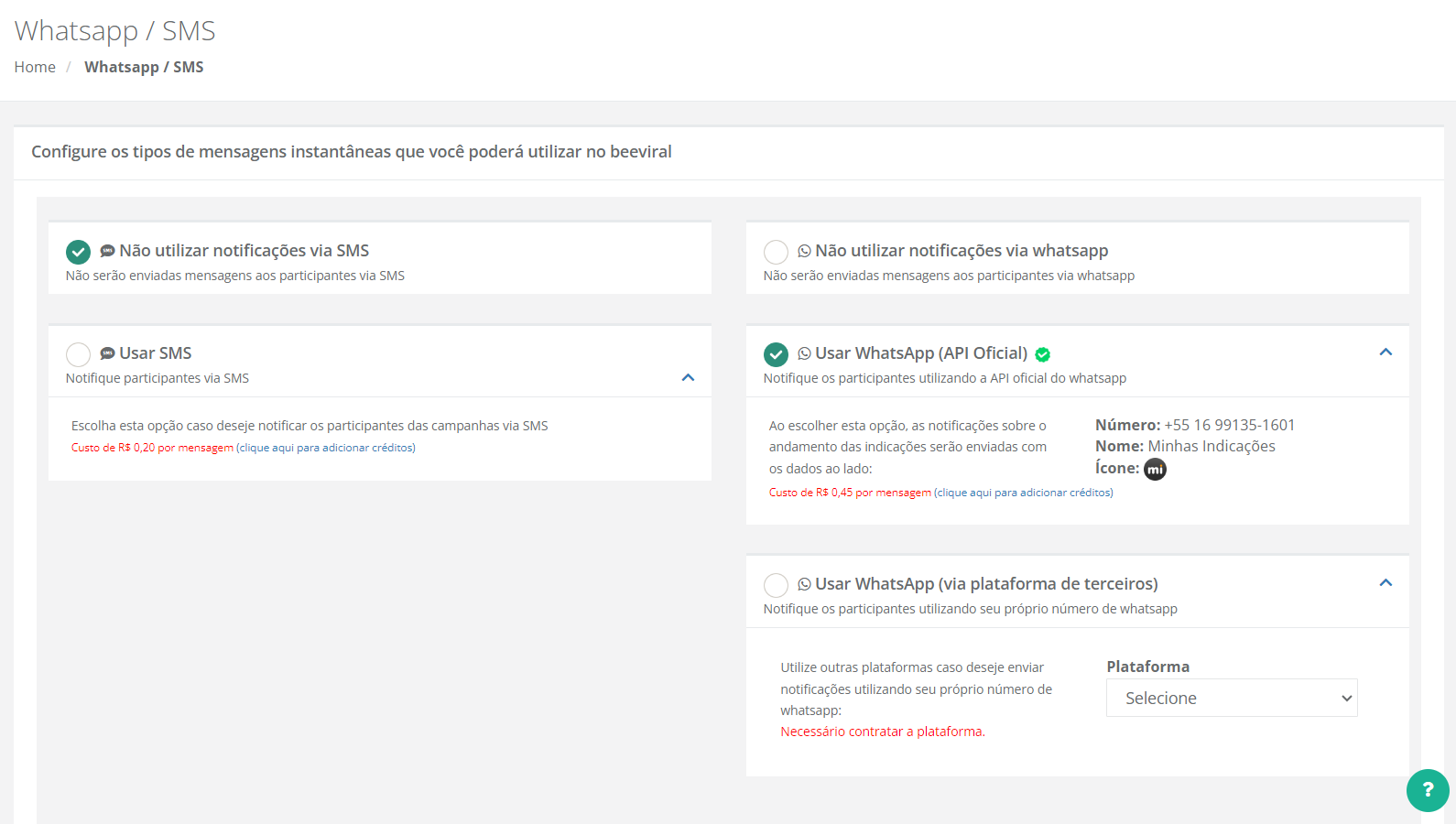Click 'Necessário contratar a plataforma.' warning text

pyautogui.click(x=883, y=732)
